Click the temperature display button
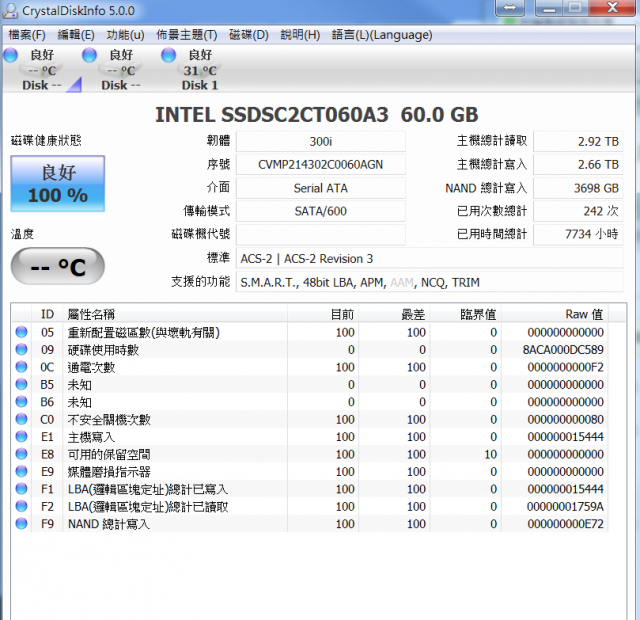 point(58,267)
